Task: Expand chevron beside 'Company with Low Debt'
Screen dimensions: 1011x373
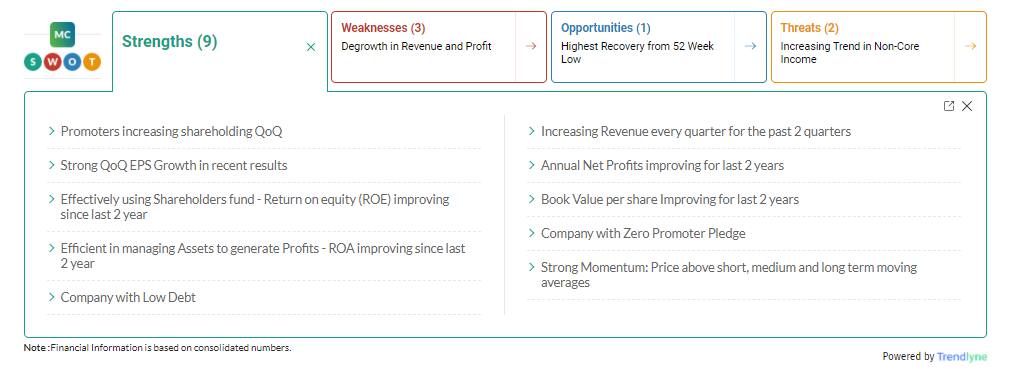Action: [52, 297]
